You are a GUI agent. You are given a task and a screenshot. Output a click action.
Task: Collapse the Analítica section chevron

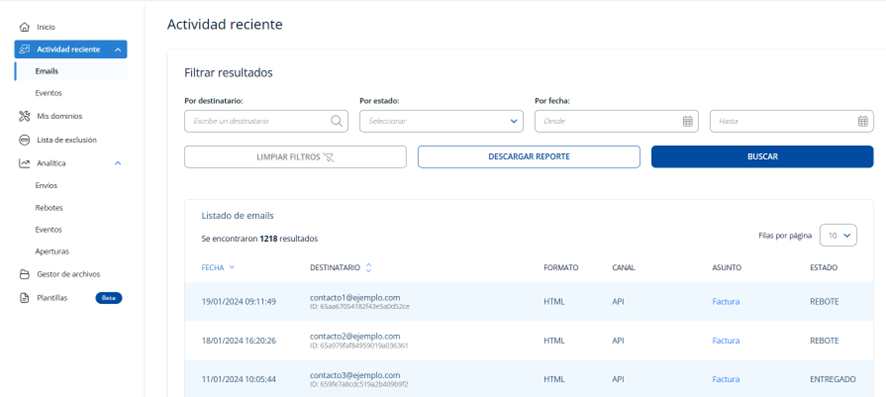118,163
